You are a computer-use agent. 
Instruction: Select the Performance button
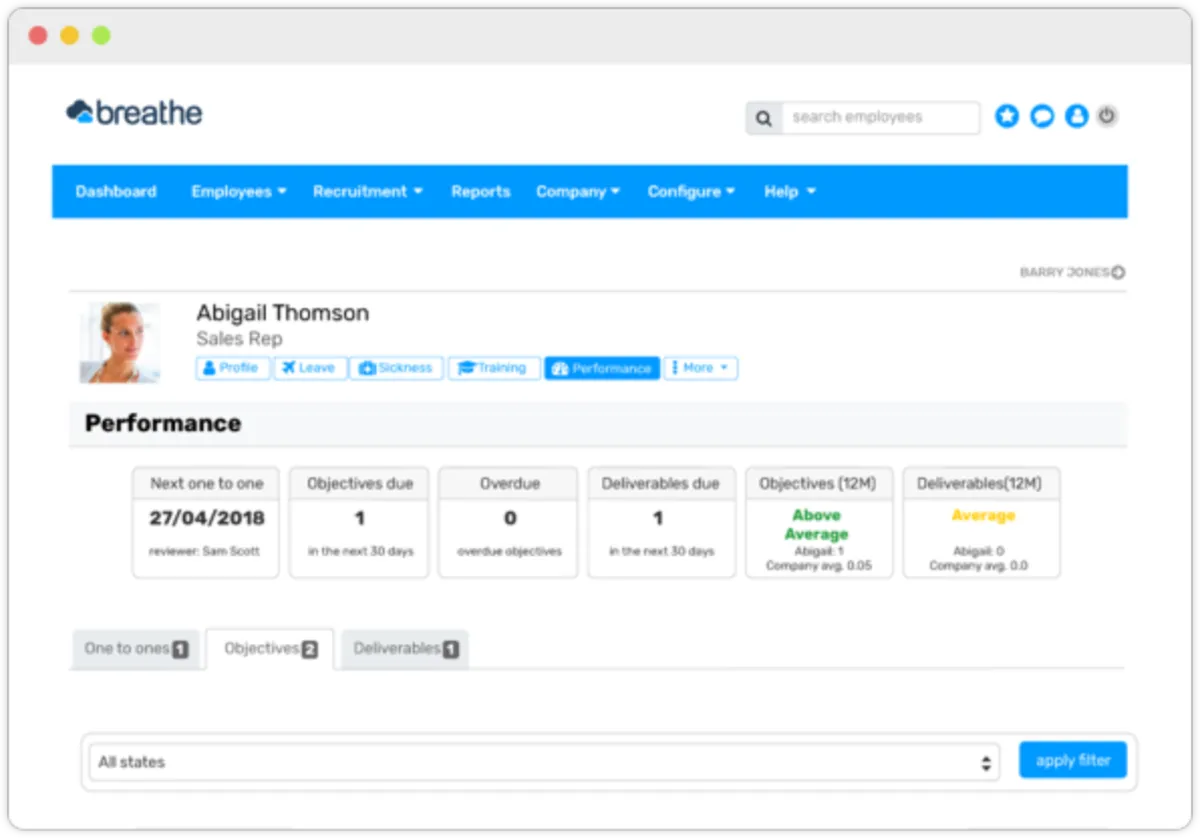click(x=602, y=368)
